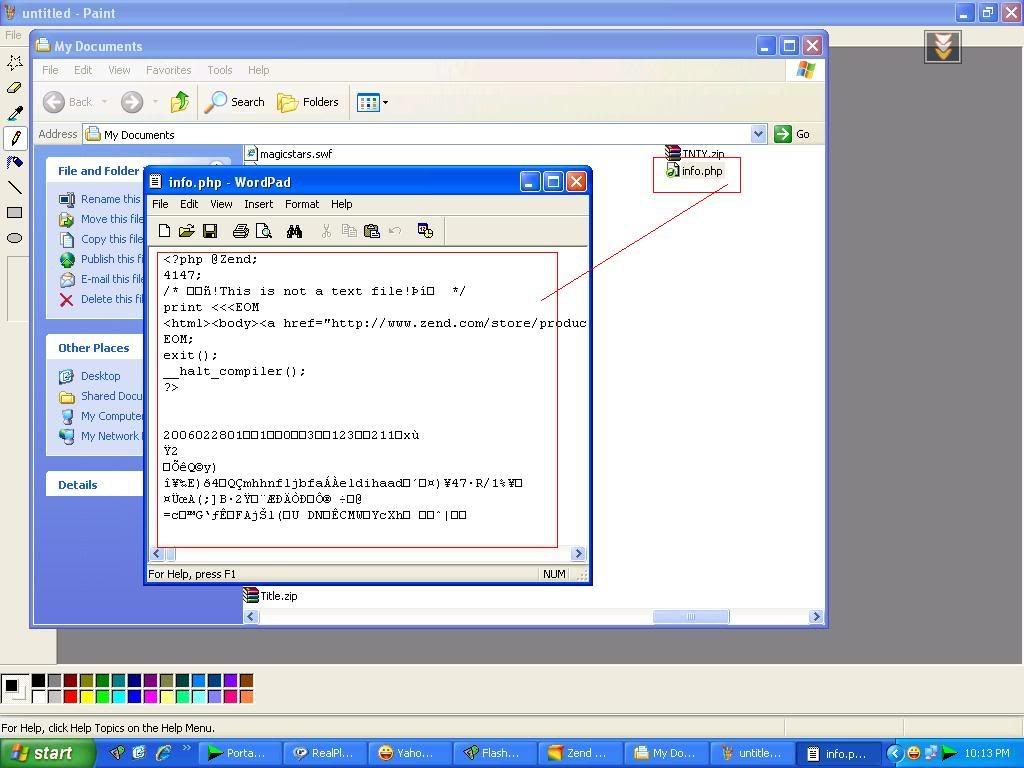Click the Up folder icon in My Documents

point(180,102)
